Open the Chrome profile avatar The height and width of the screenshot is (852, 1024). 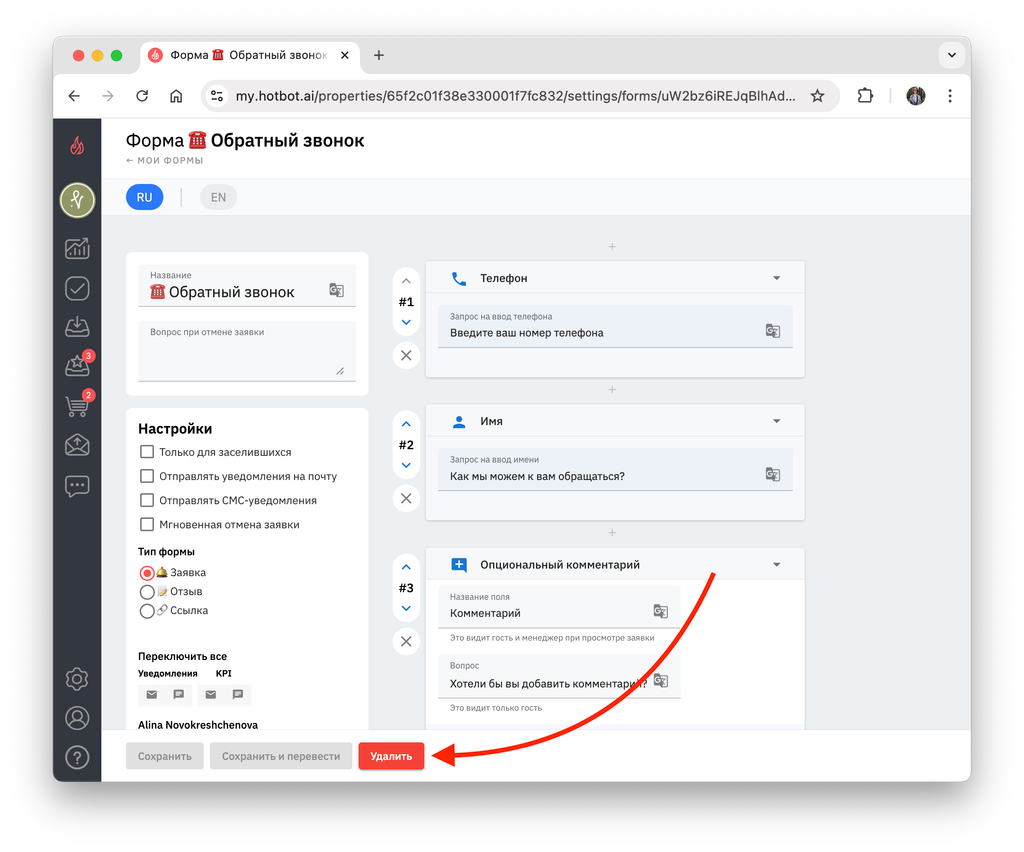pos(916,96)
